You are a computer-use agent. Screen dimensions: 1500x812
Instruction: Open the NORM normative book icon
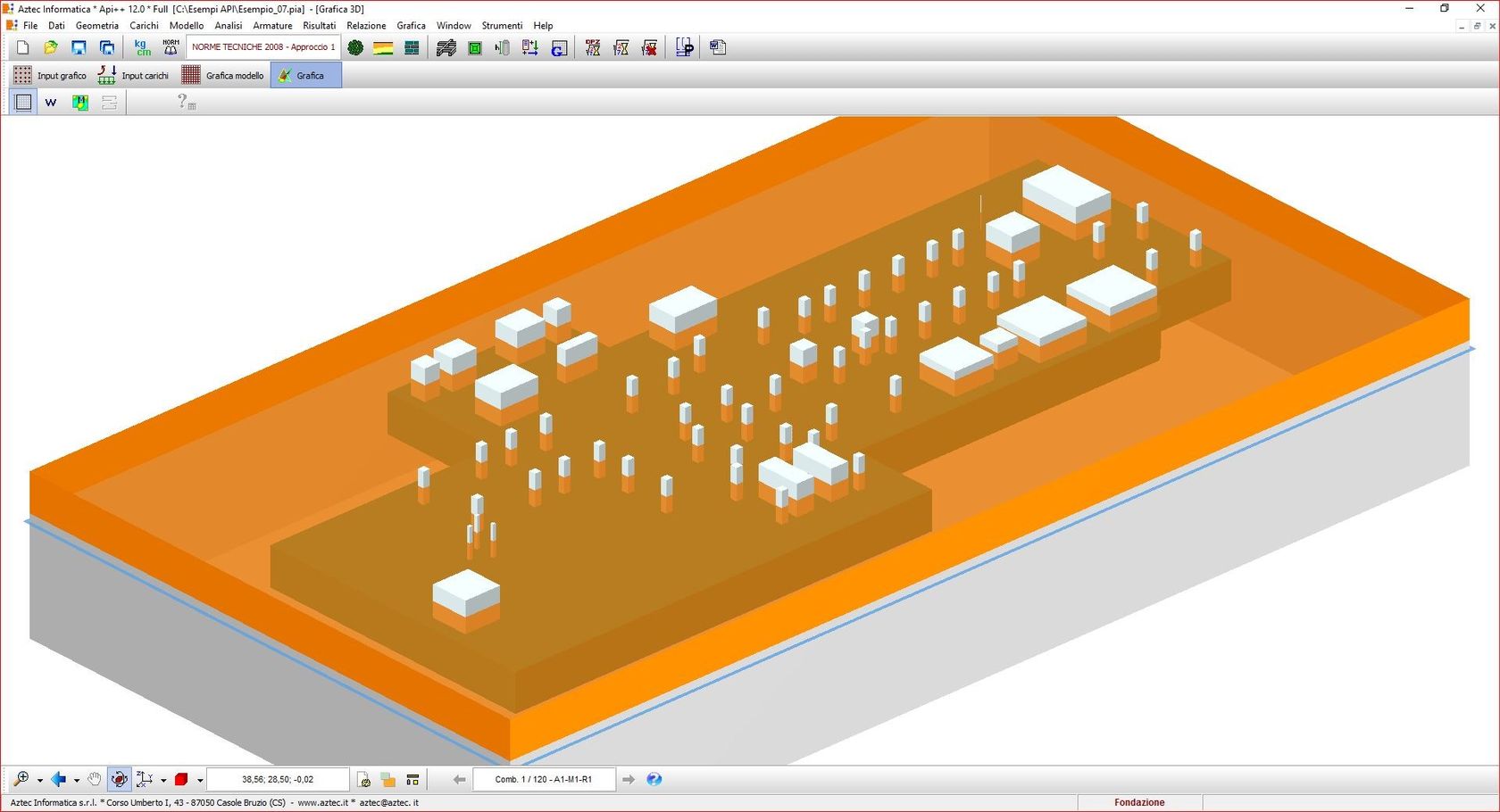coord(170,46)
